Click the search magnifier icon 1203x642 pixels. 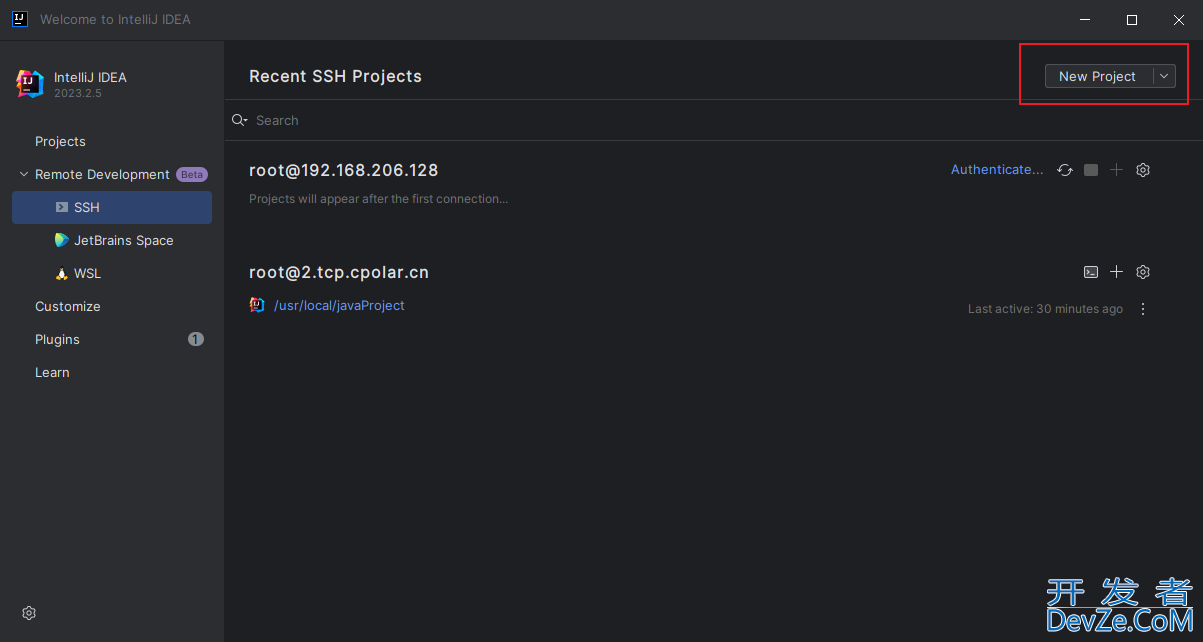point(239,120)
